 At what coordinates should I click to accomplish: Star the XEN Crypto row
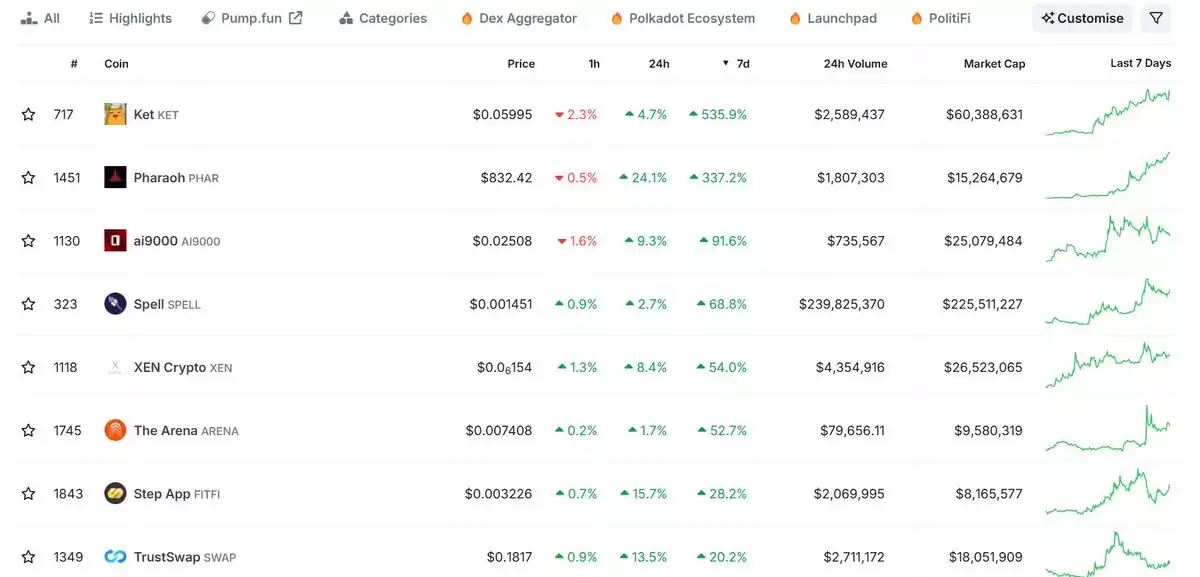pyautogui.click(x=28, y=367)
